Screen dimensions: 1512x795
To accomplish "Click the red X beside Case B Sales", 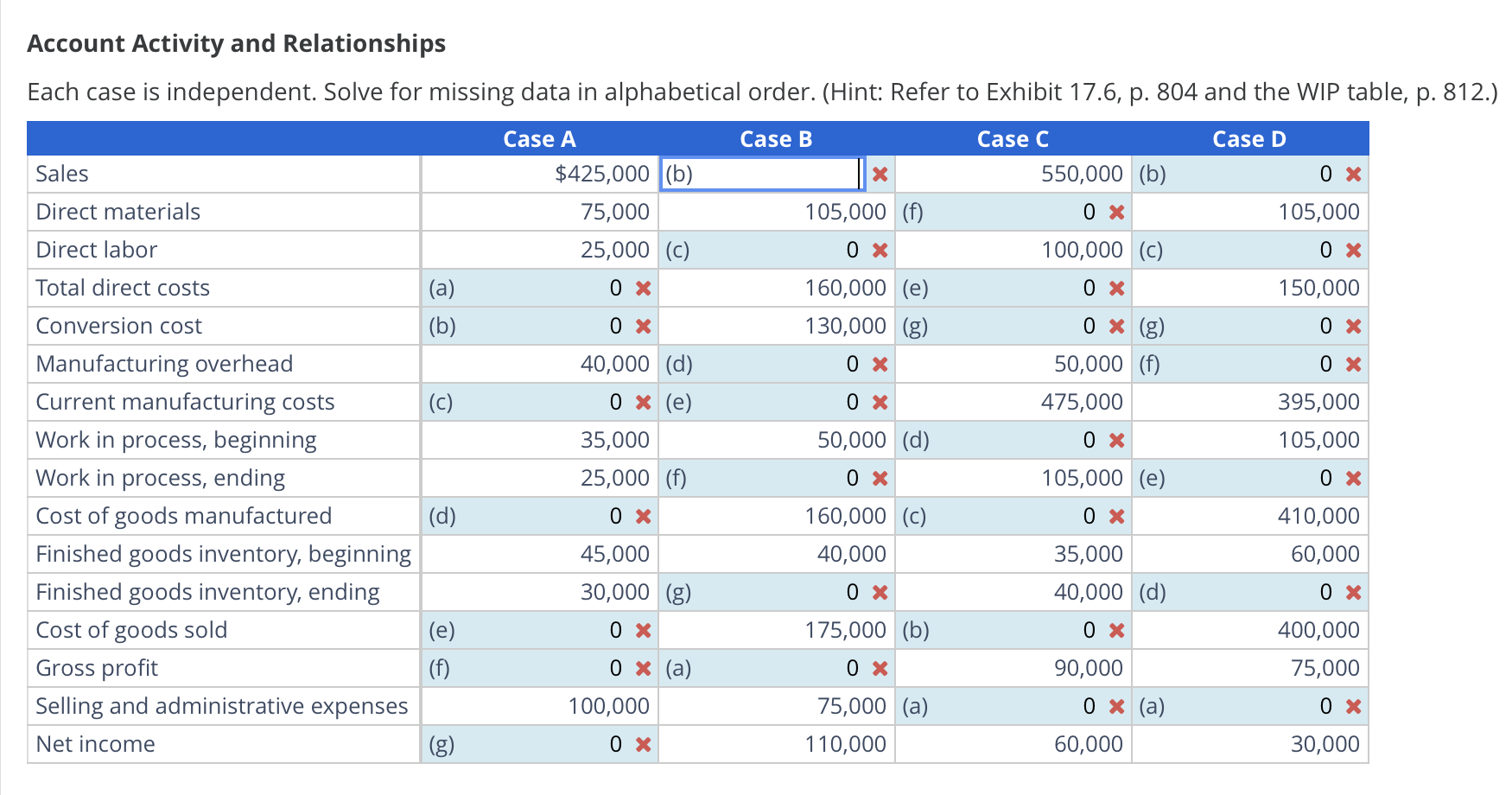I will tap(880, 174).
